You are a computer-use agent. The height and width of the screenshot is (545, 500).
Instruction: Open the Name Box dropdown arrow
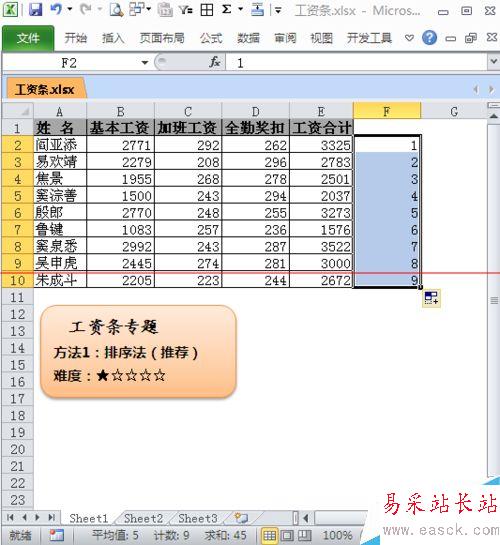pyautogui.click(x=145, y=63)
